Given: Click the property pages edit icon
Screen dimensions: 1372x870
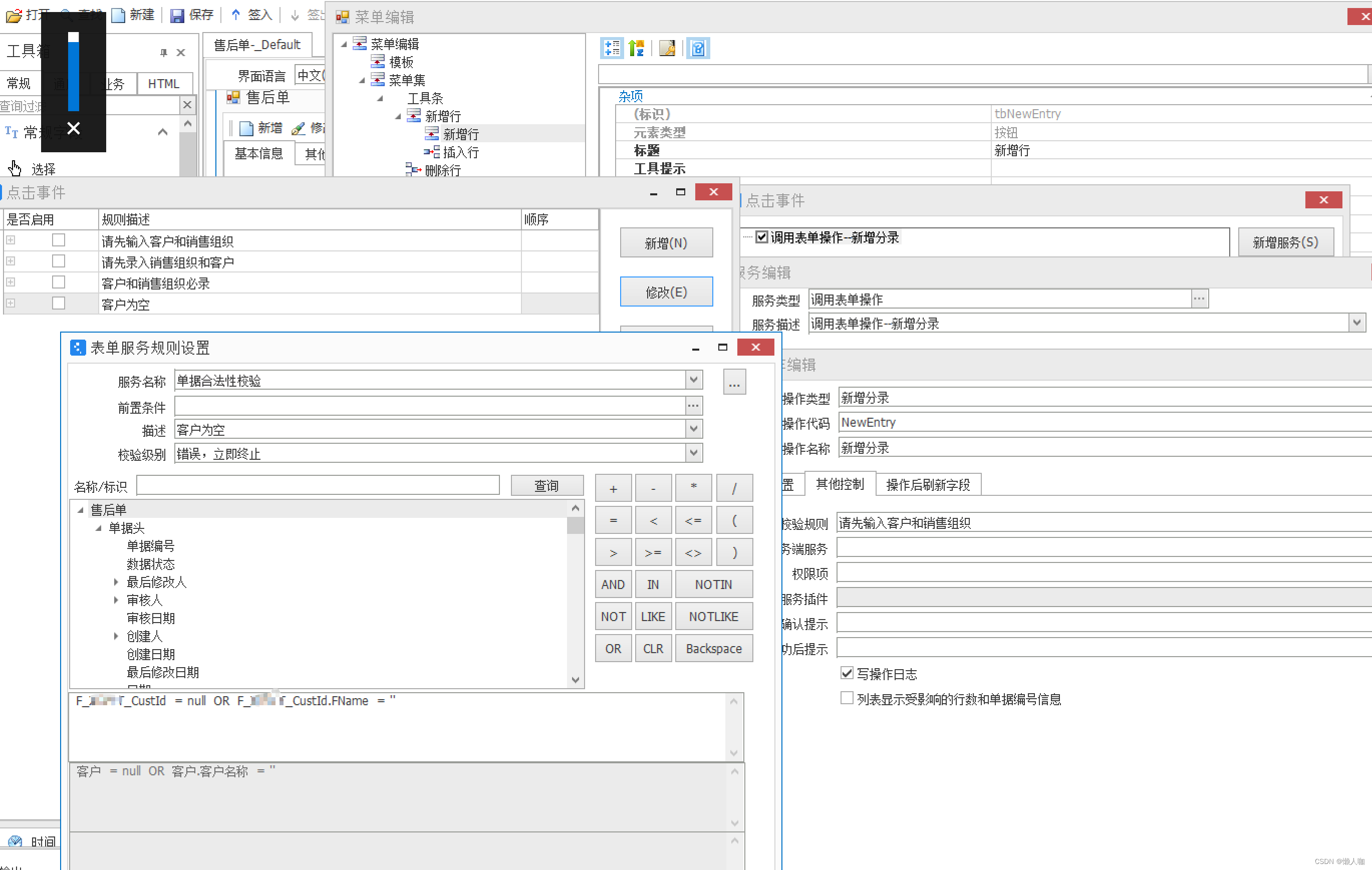Looking at the screenshot, I should pos(667,49).
